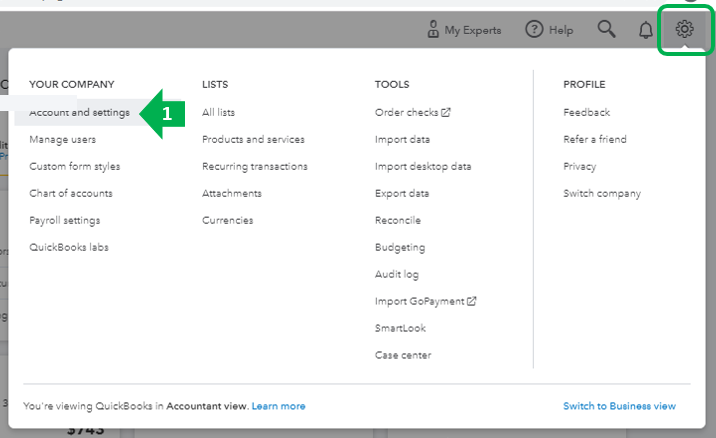Open the Audit log
The height and width of the screenshot is (438, 716).
(x=397, y=274)
